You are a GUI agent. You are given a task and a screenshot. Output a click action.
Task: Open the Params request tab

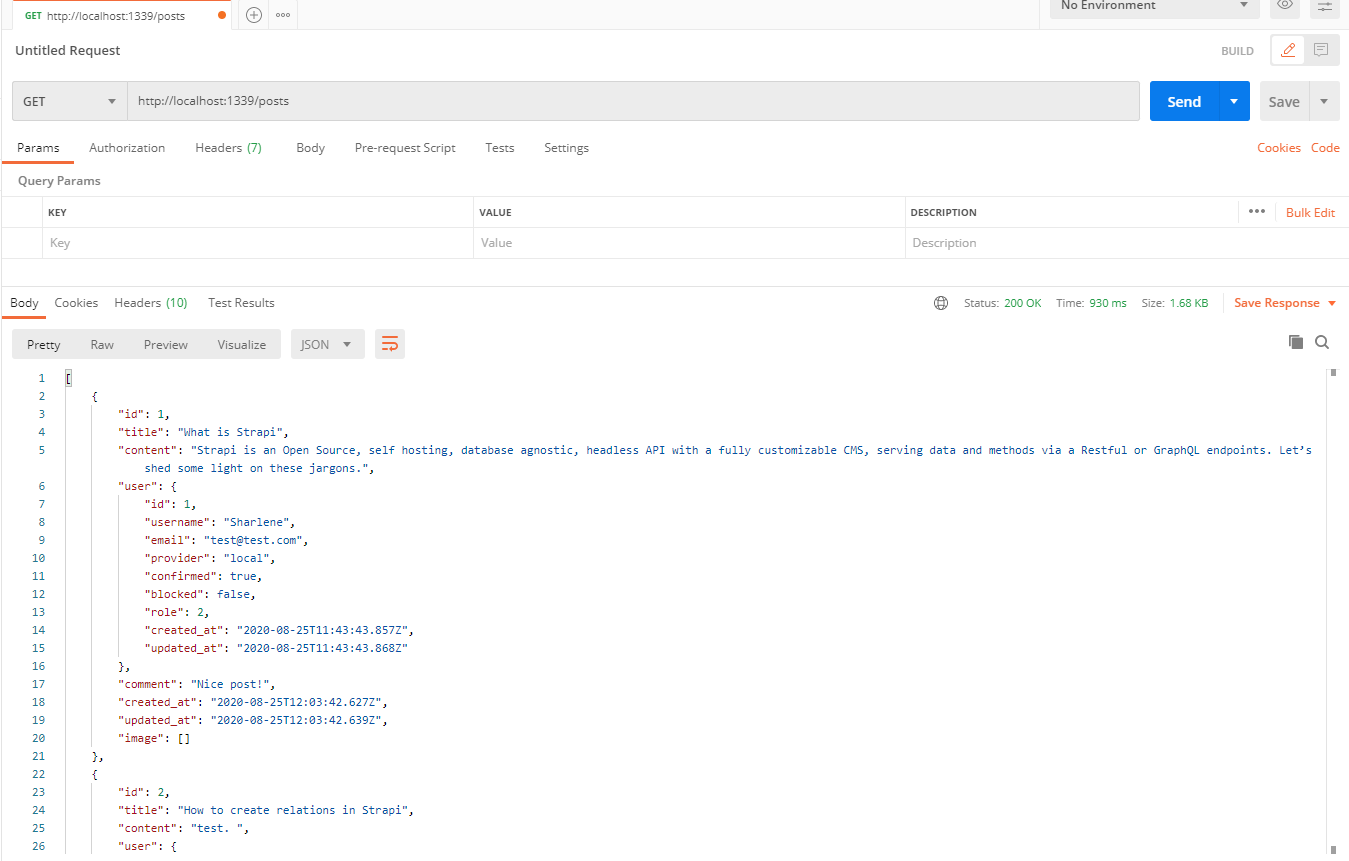(x=38, y=148)
